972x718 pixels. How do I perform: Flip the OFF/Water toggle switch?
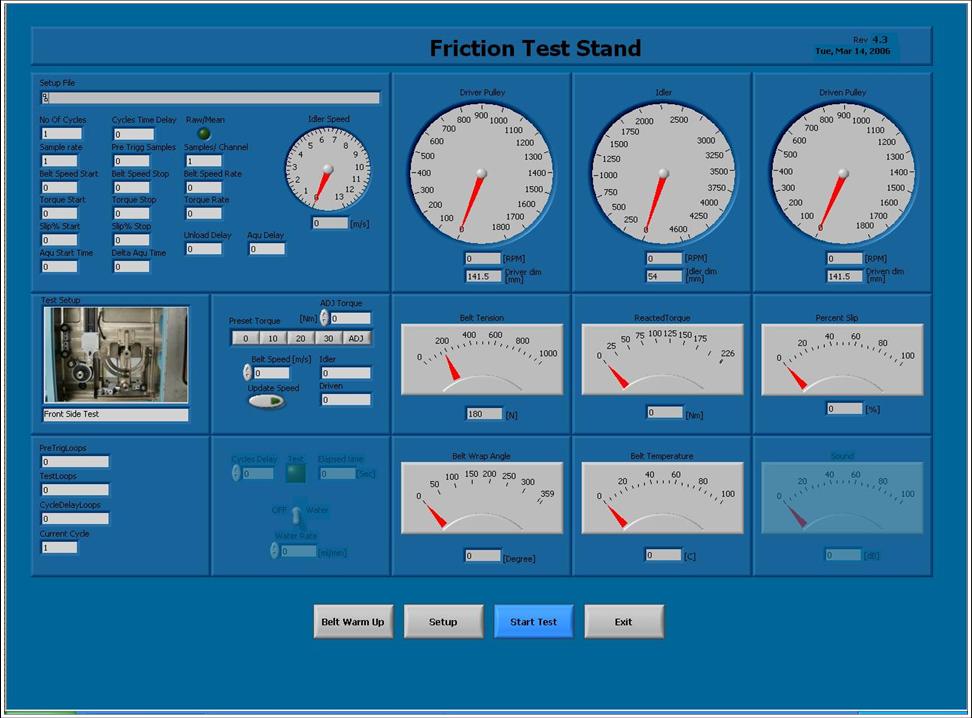coord(296,516)
